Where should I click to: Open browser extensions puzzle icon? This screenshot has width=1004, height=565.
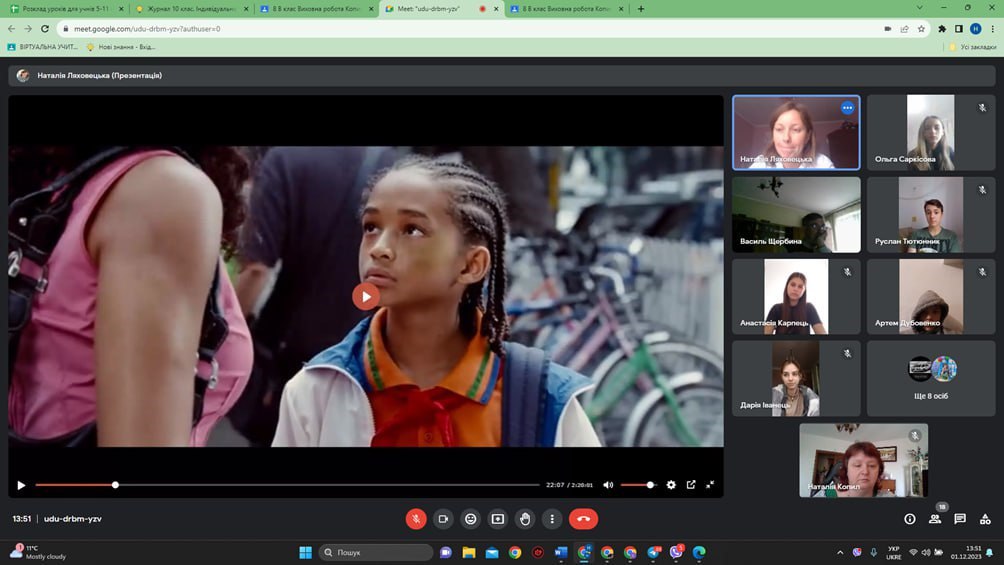coord(942,29)
